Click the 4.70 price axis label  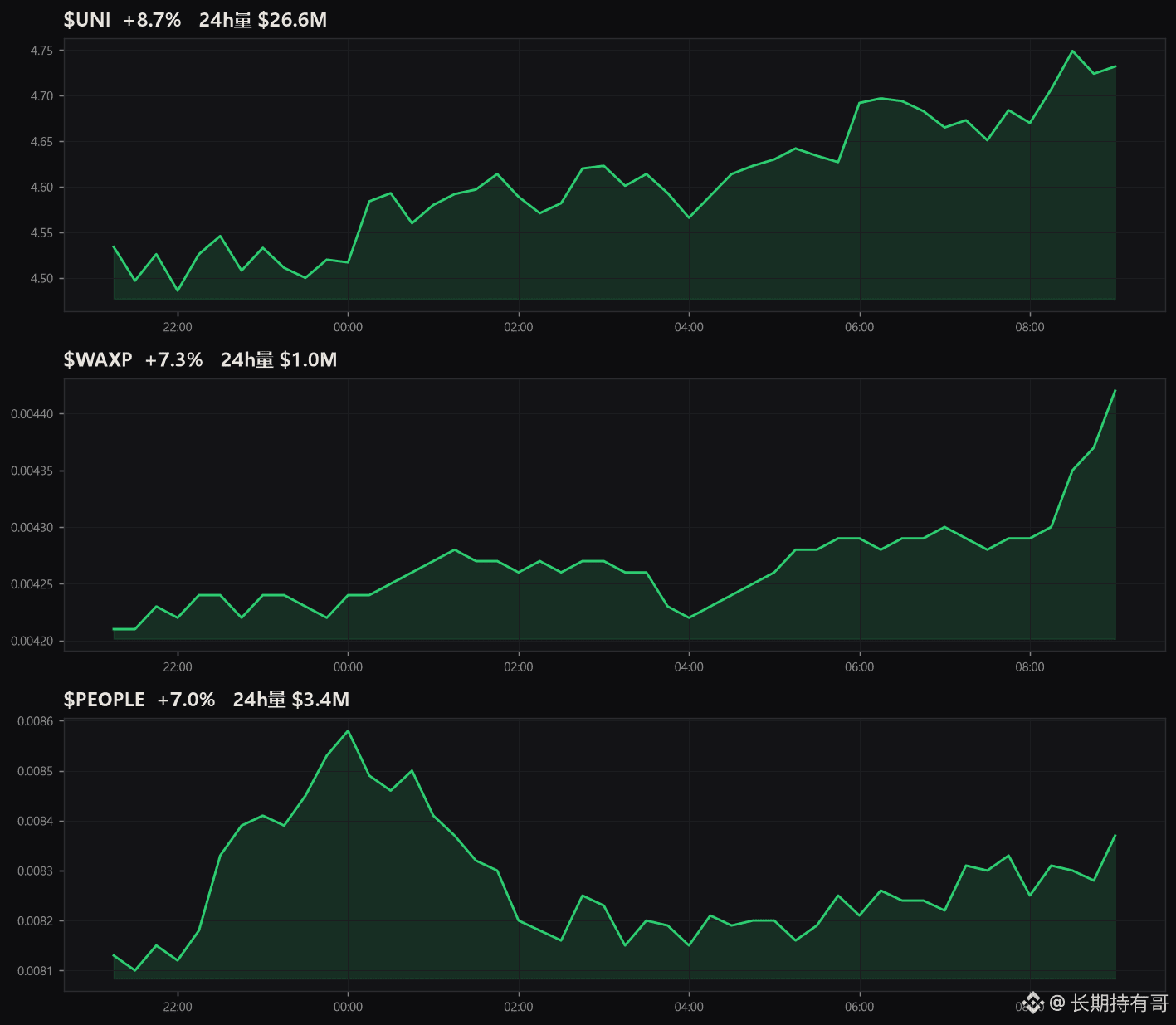tap(41, 96)
